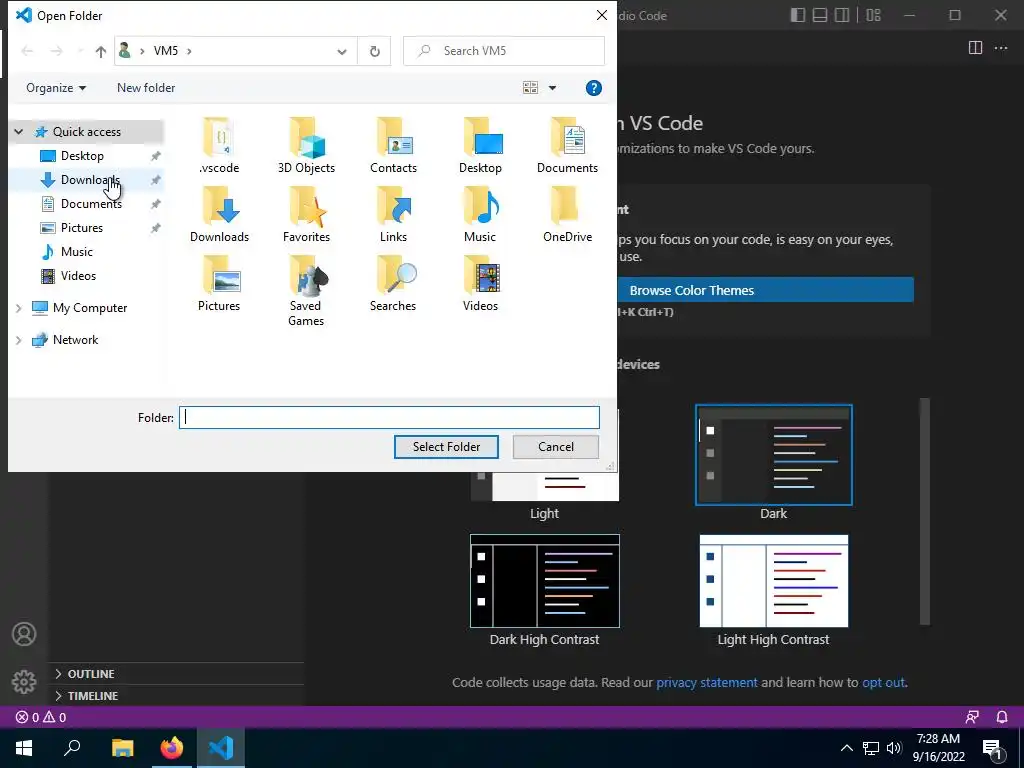Open the address bar history dropdown
Viewport: 1024px width, 768px height.
tap(342, 52)
